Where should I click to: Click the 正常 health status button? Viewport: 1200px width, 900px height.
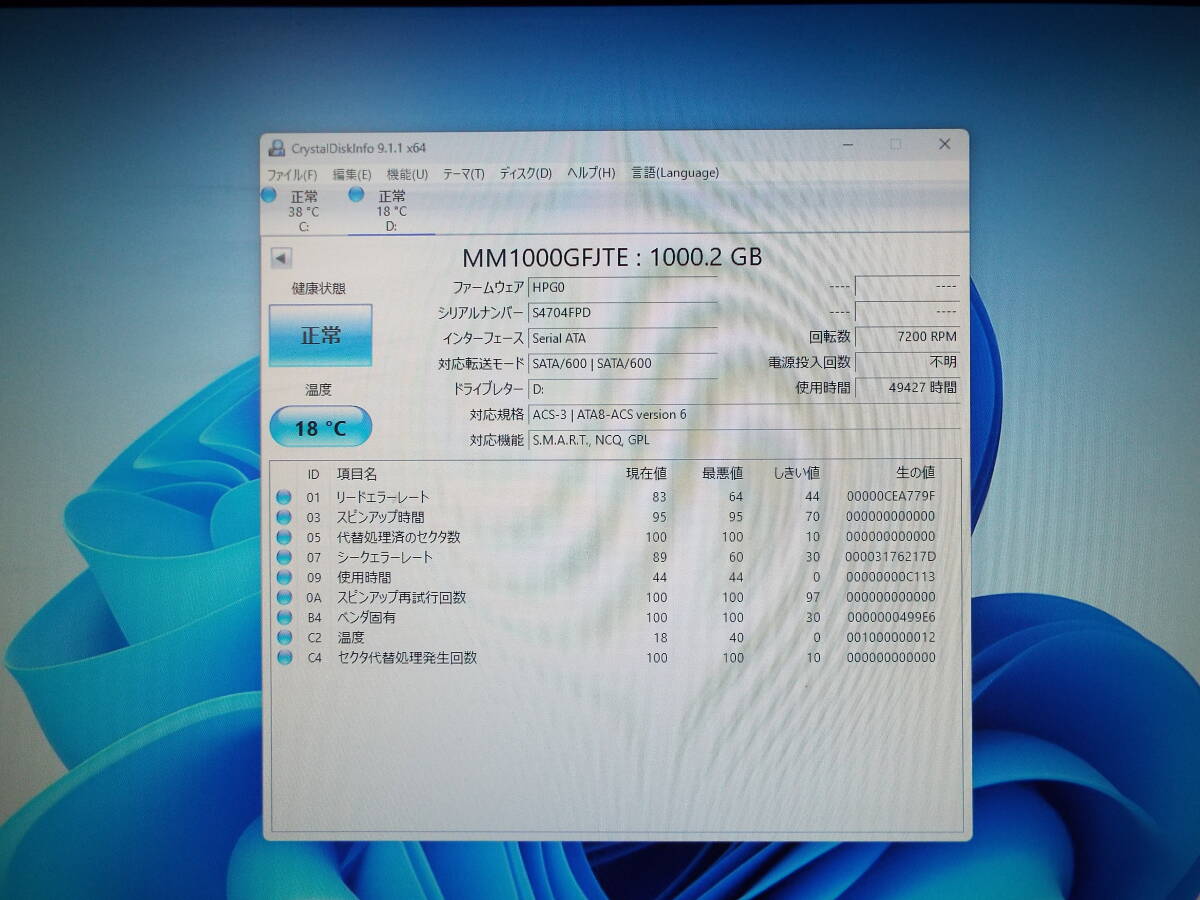tap(320, 335)
